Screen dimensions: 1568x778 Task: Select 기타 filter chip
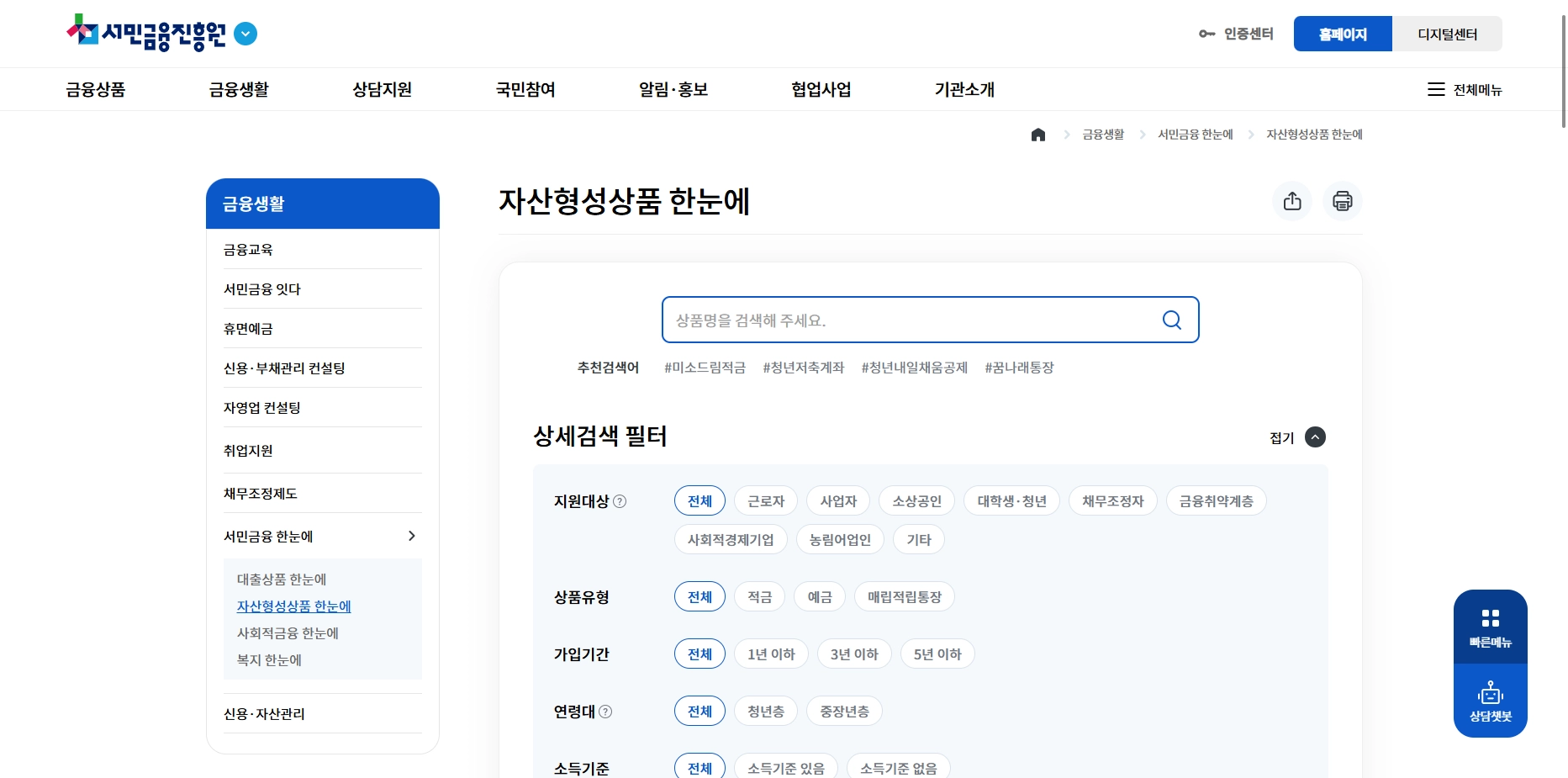point(919,540)
